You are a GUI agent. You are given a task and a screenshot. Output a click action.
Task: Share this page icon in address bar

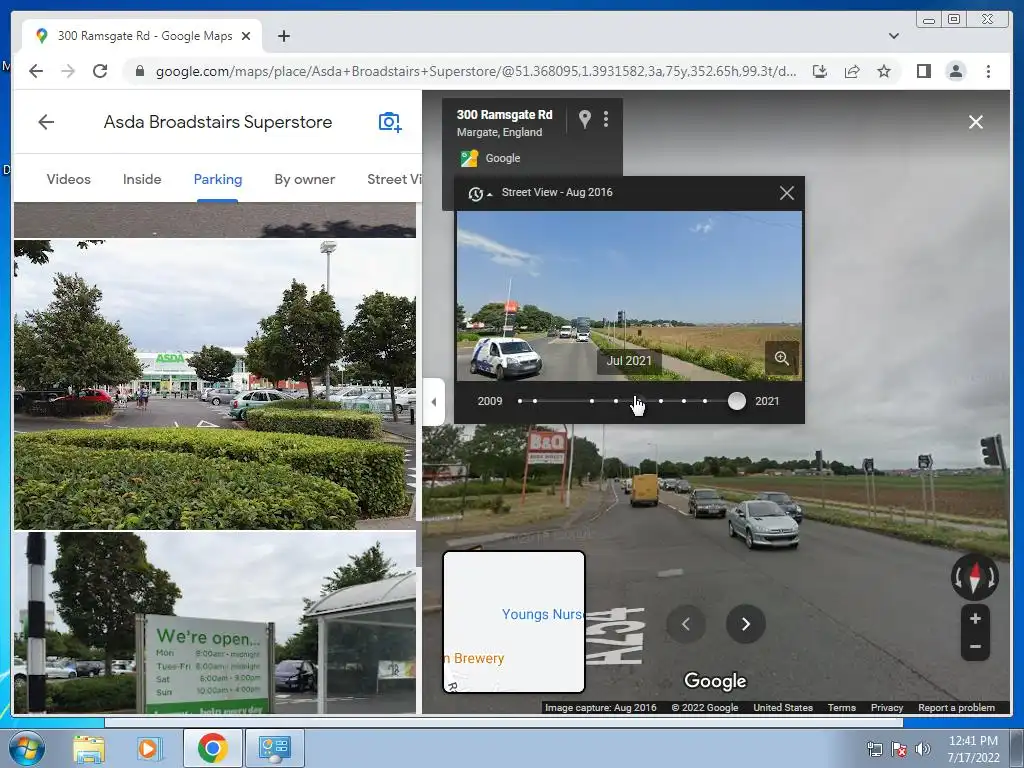click(852, 71)
